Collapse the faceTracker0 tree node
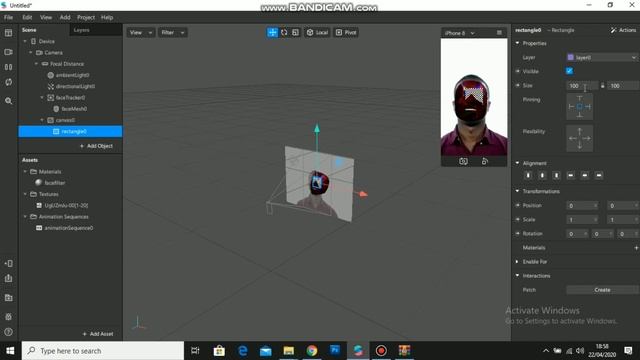The width and height of the screenshot is (640, 360). pos(42,98)
